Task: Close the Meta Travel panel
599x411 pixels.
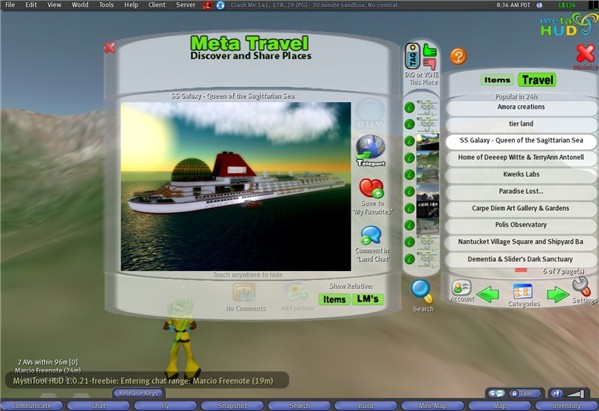Action: click(110, 48)
